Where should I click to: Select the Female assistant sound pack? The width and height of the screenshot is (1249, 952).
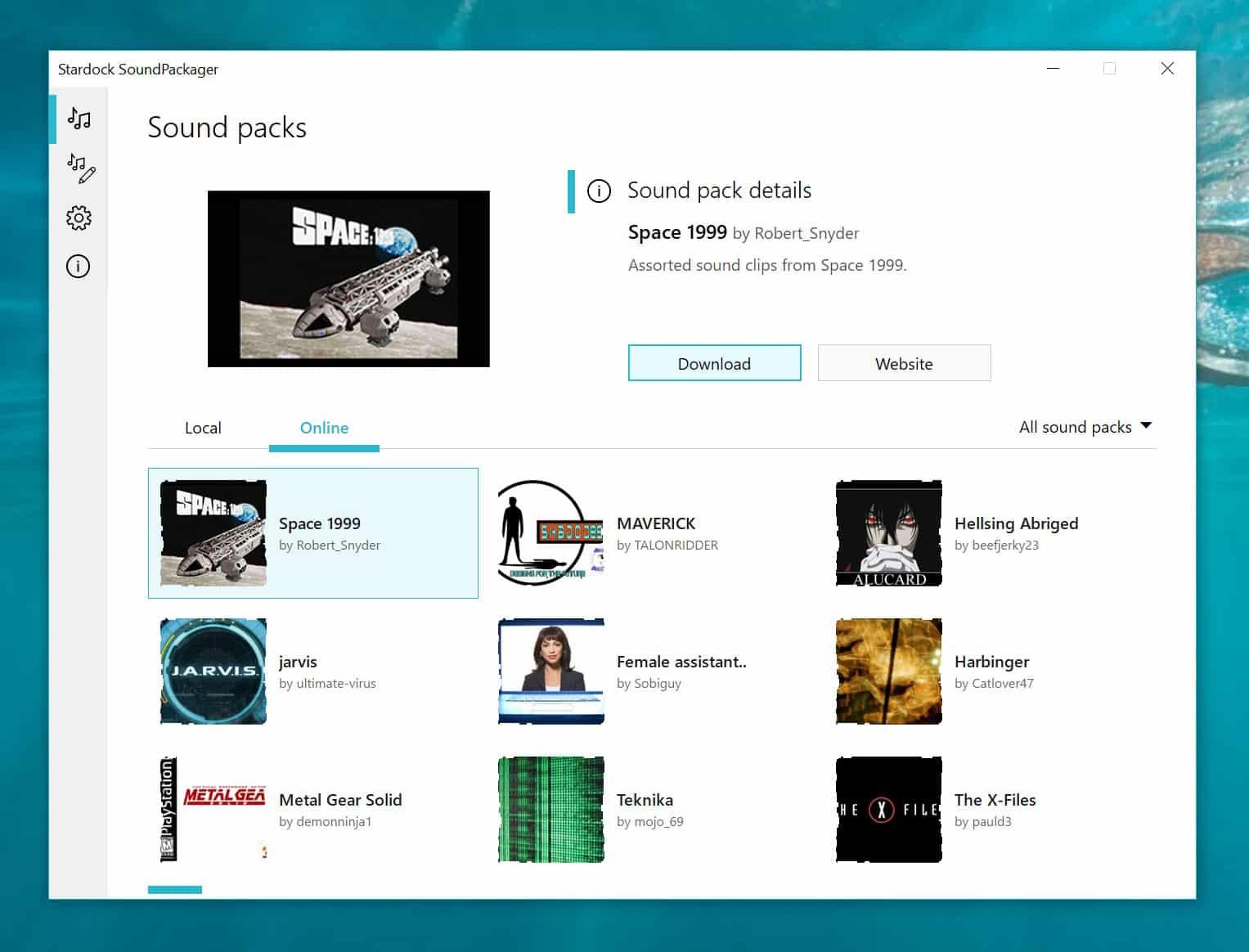pyautogui.click(x=681, y=662)
